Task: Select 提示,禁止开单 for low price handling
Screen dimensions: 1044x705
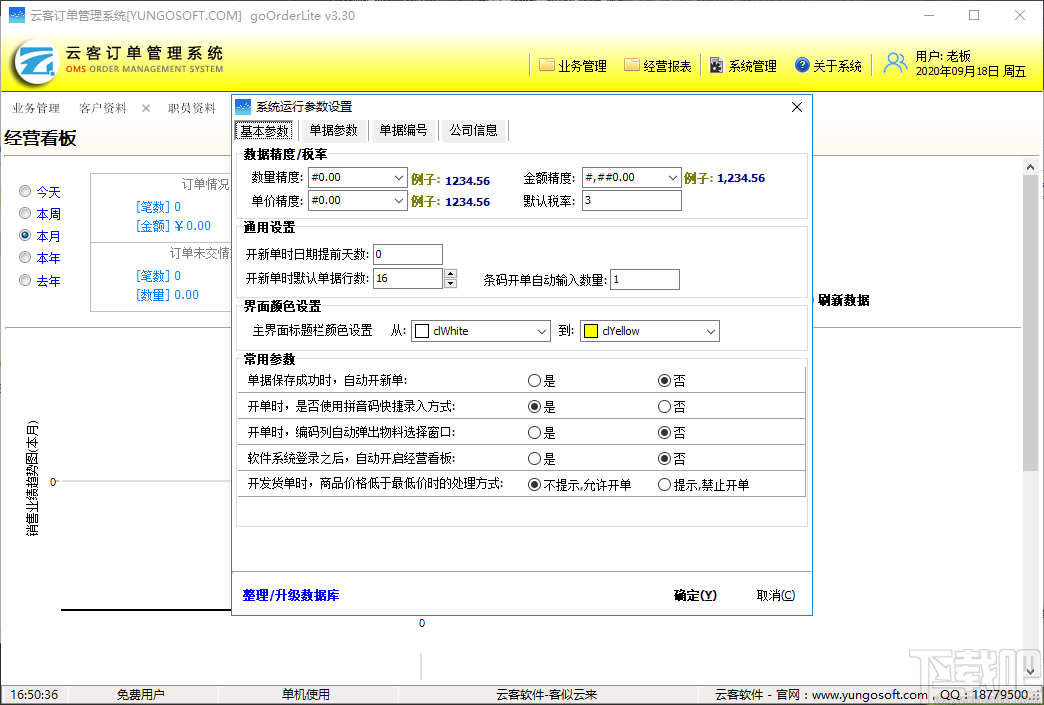Action: click(662, 484)
